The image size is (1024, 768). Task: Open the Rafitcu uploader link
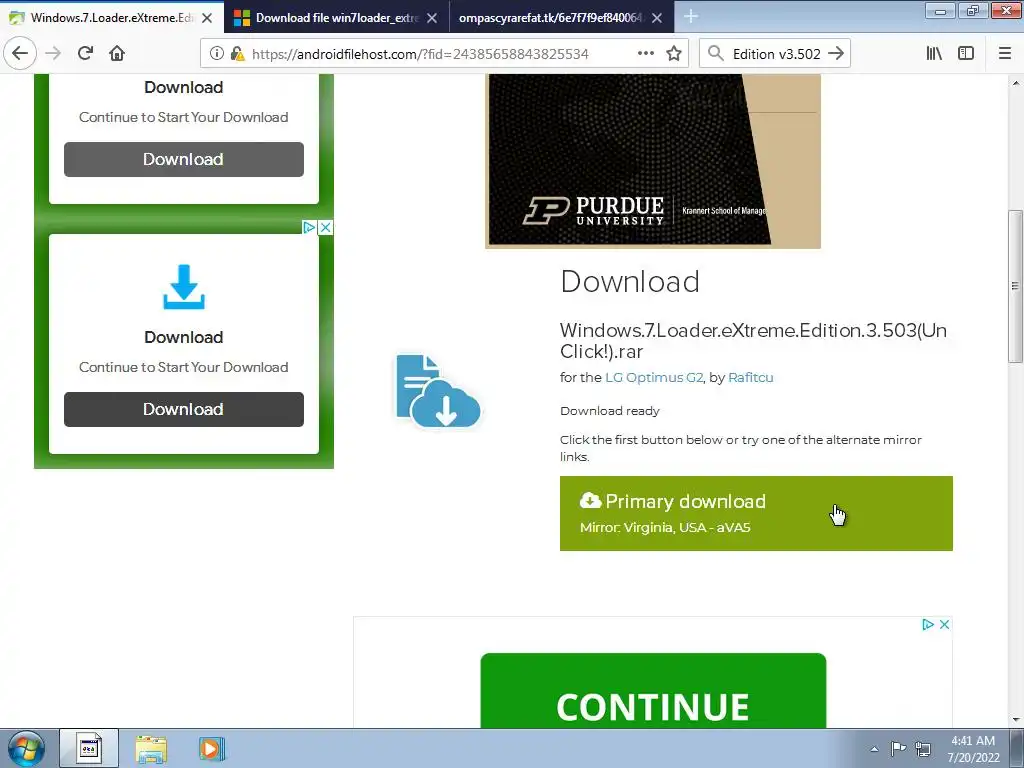750,377
